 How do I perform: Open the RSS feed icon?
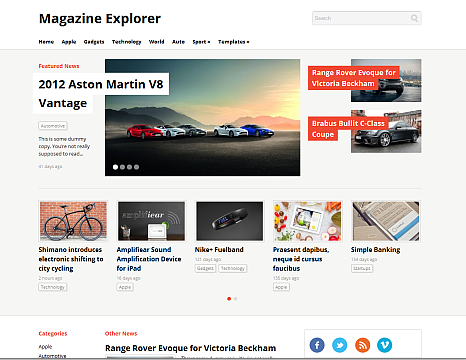362,345
